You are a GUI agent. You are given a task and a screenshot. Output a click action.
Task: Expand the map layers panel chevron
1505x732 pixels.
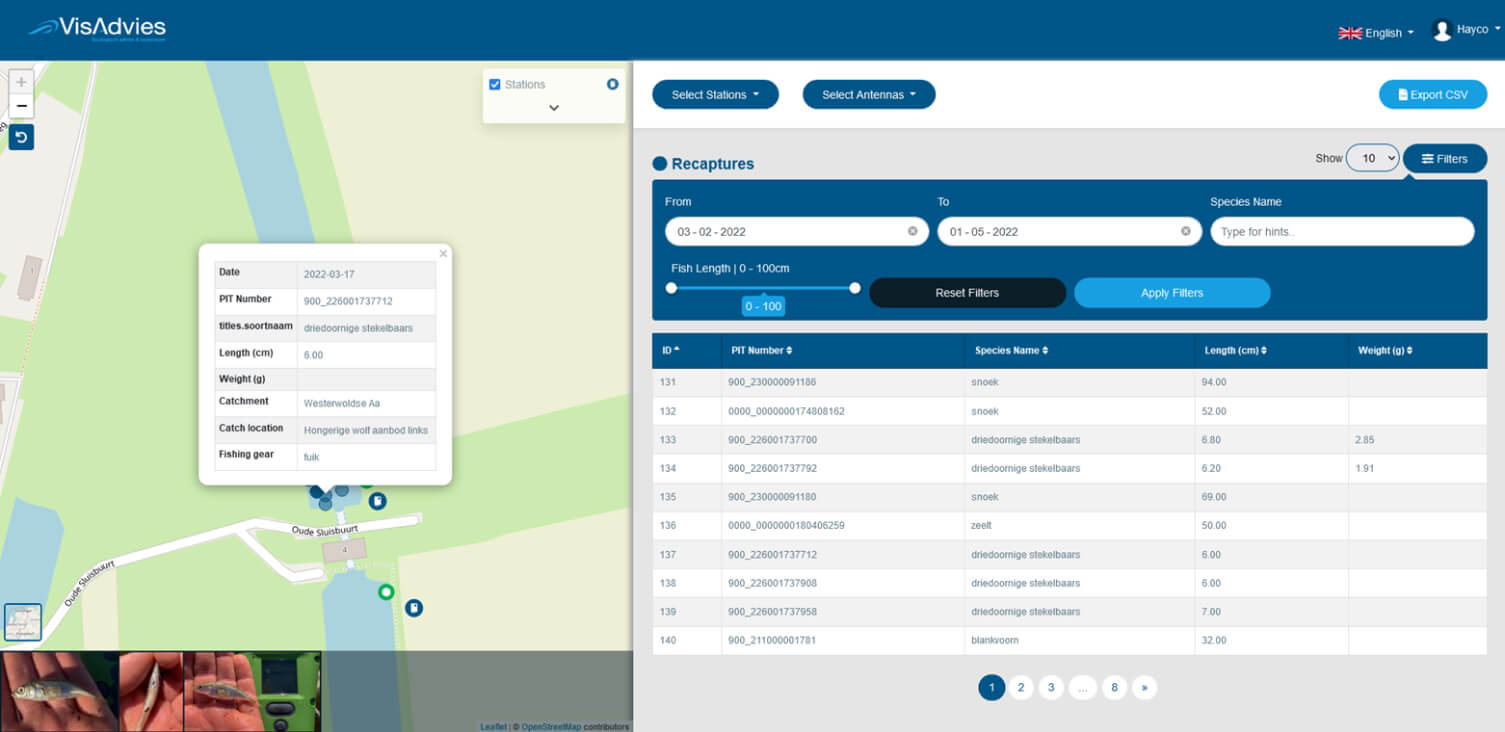tap(554, 108)
